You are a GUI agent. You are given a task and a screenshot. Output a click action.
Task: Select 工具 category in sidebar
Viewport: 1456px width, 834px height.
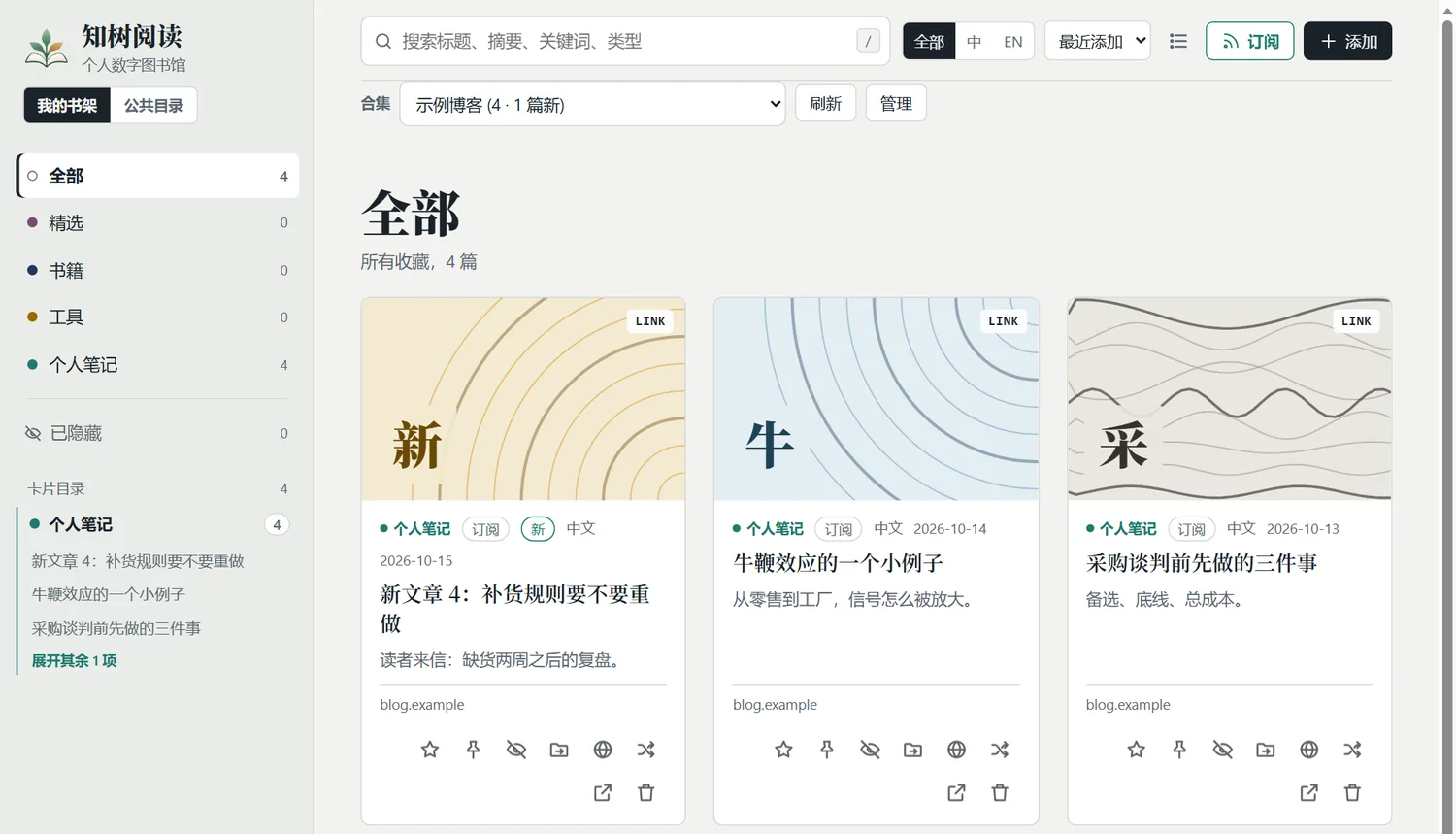[x=158, y=317]
